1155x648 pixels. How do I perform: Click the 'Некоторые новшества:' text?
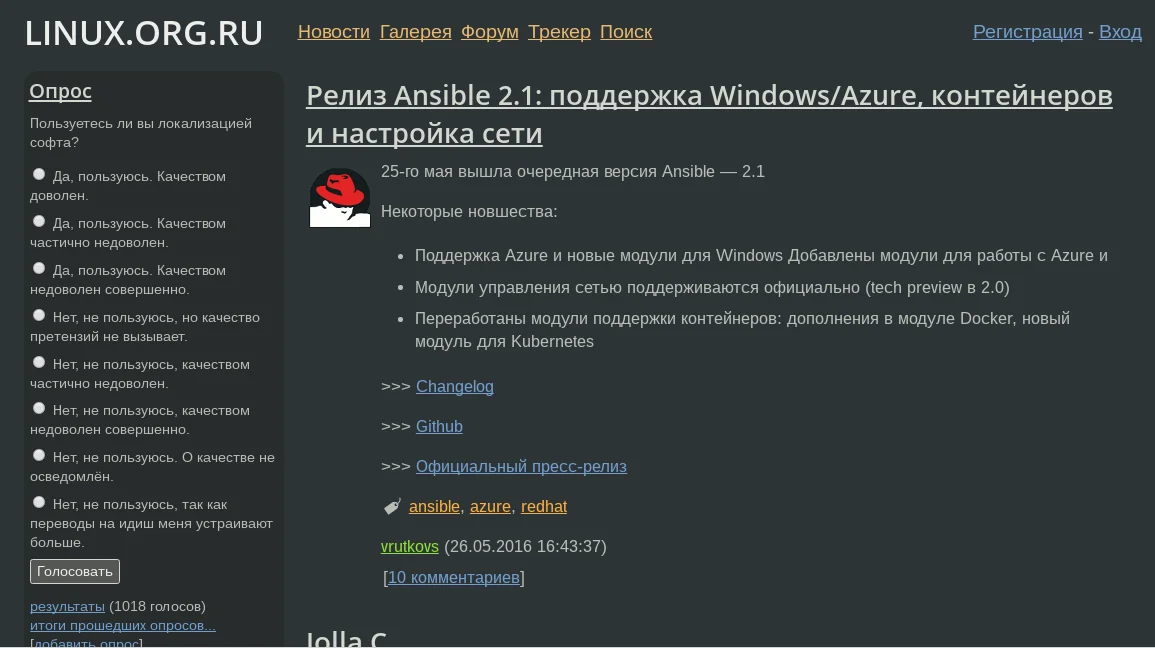pyautogui.click(x=469, y=211)
